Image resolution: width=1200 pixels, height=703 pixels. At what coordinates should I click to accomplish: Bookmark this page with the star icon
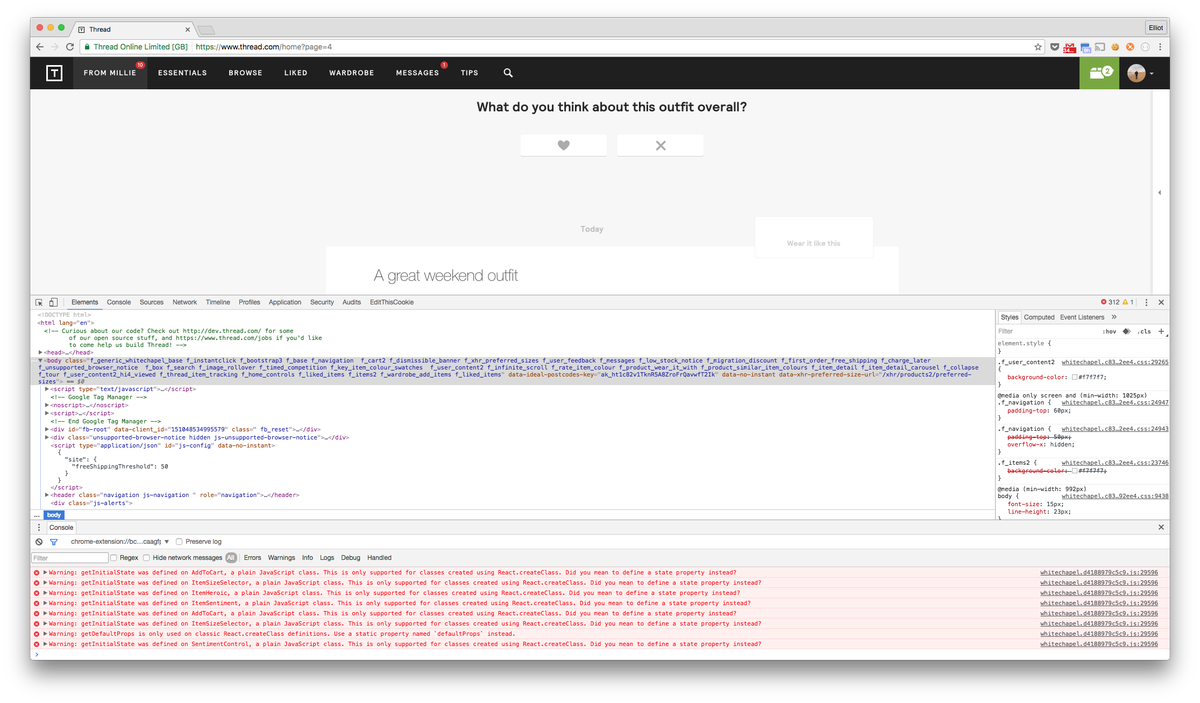coord(1038,47)
